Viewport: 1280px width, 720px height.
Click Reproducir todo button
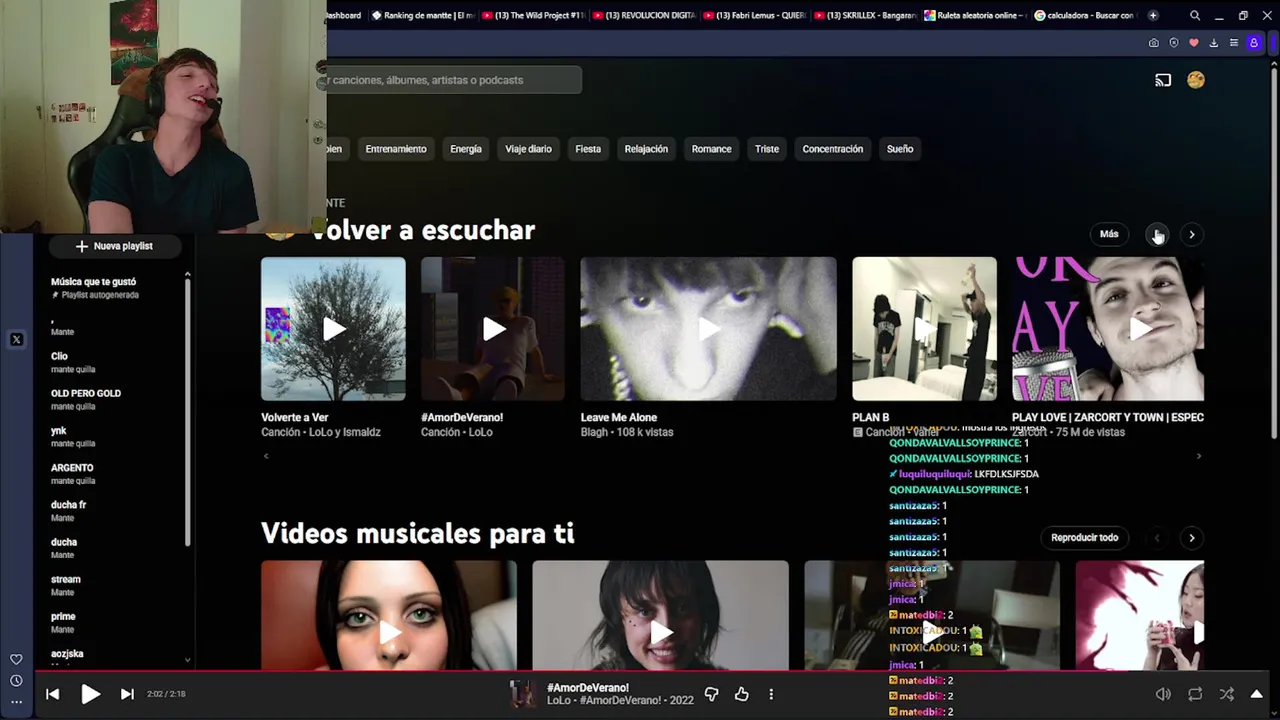pyautogui.click(x=1084, y=538)
